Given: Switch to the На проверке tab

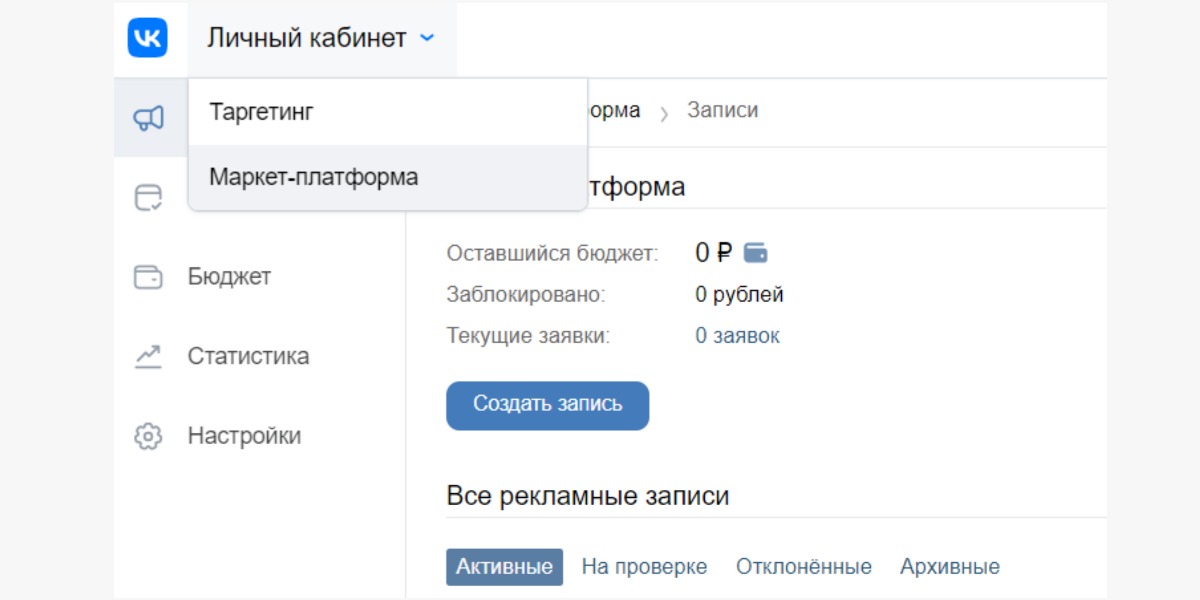Looking at the screenshot, I should click(644, 567).
